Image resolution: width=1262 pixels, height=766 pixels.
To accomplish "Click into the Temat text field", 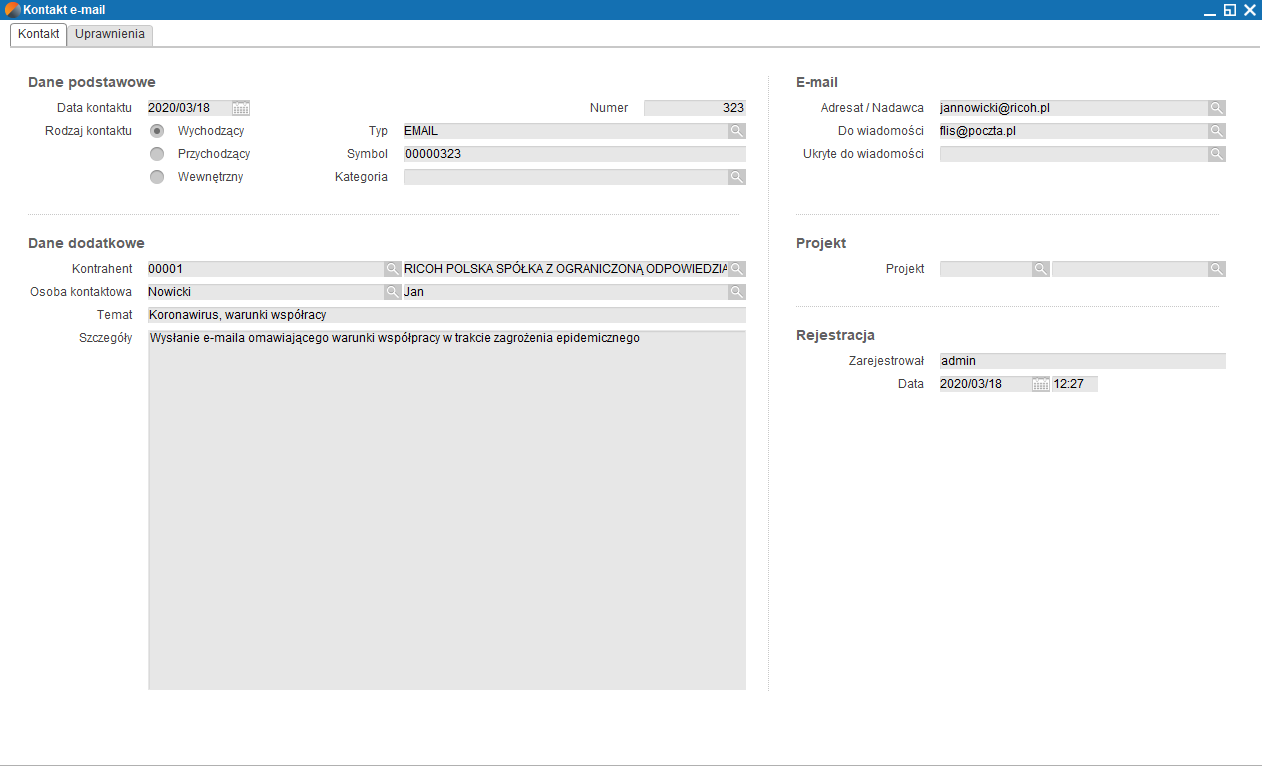I will click(446, 315).
